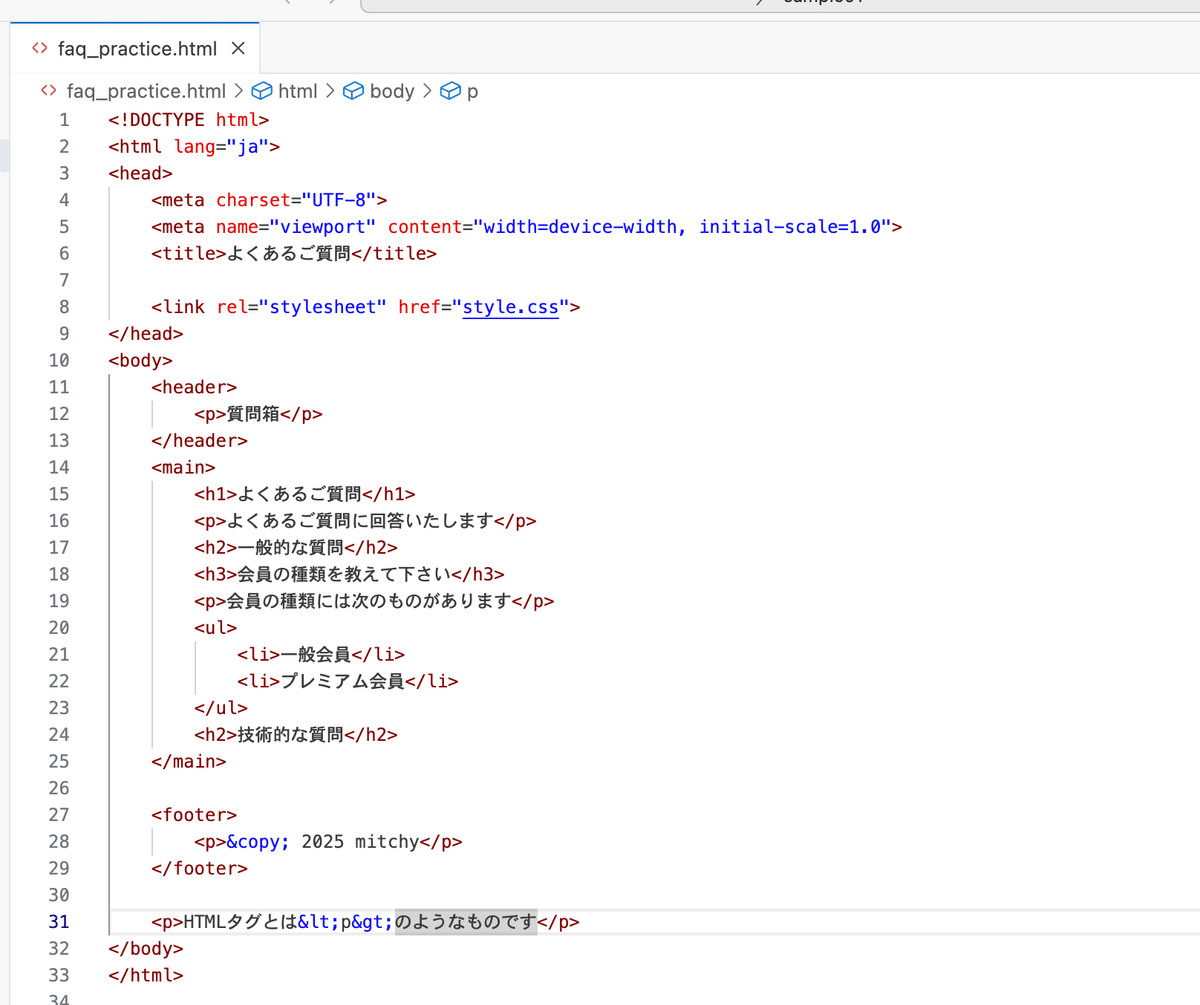Open the chevron between html and body breadcrumbs
The height and width of the screenshot is (1005, 1200).
click(x=330, y=90)
